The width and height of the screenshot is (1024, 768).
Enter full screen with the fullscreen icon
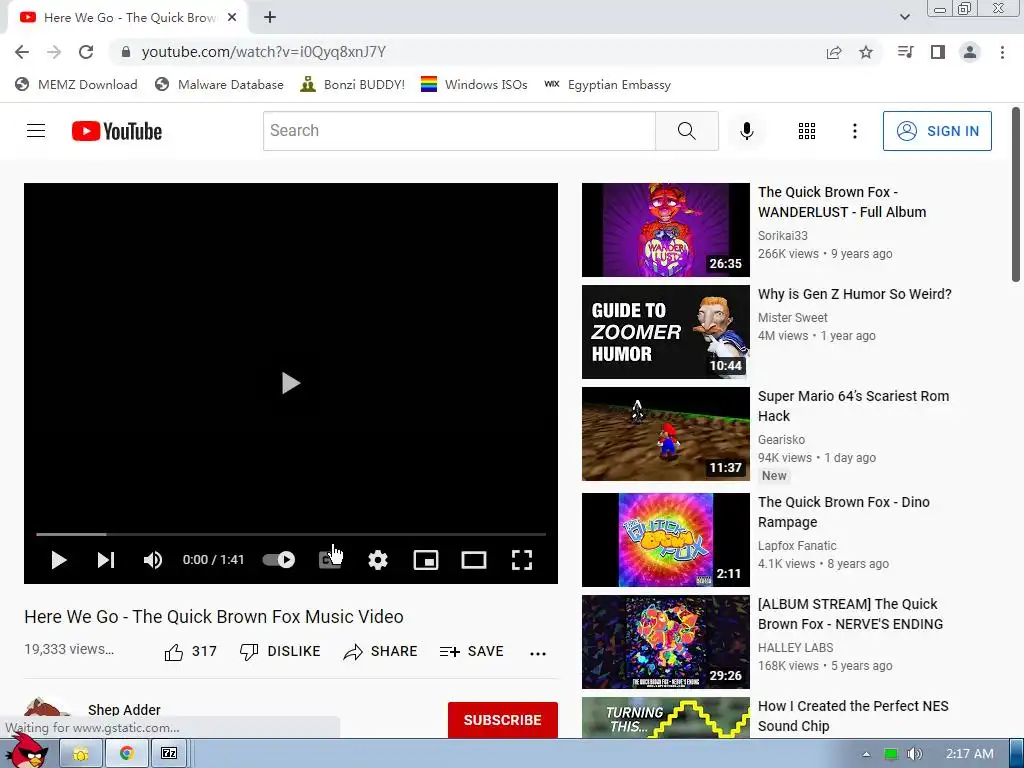click(x=522, y=560)
